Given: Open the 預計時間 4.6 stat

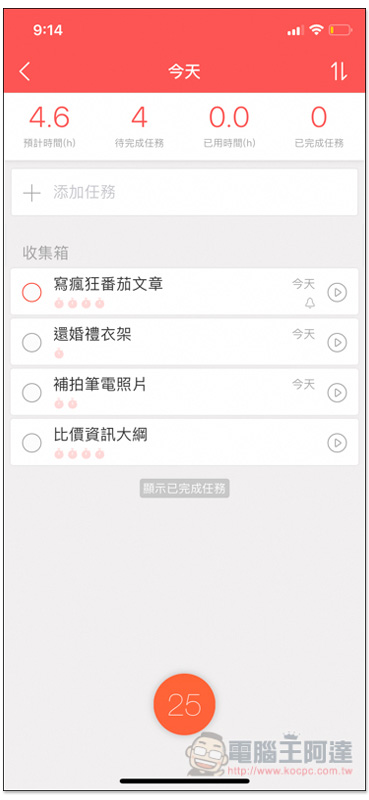Looking at the screenshot, I should [50, 127].
